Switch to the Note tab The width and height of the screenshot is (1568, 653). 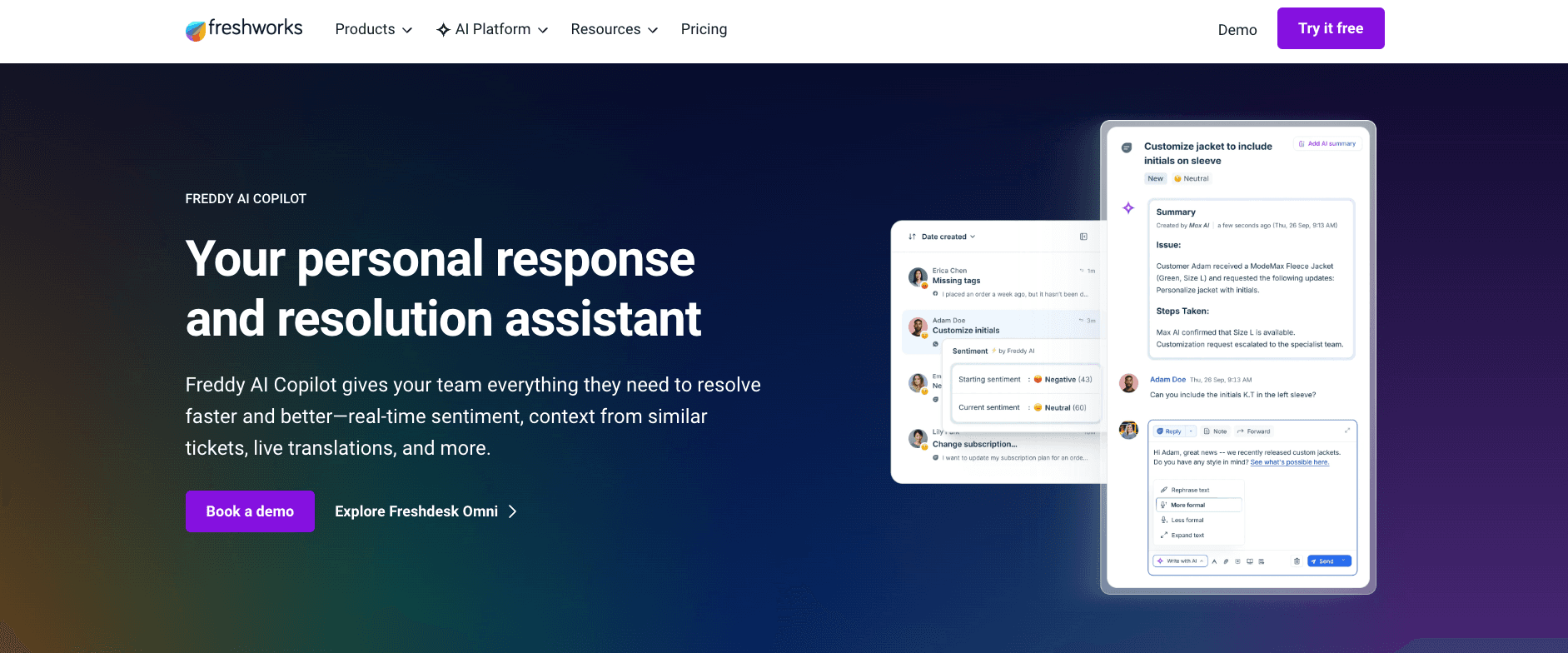click(x=1216, y=431)
